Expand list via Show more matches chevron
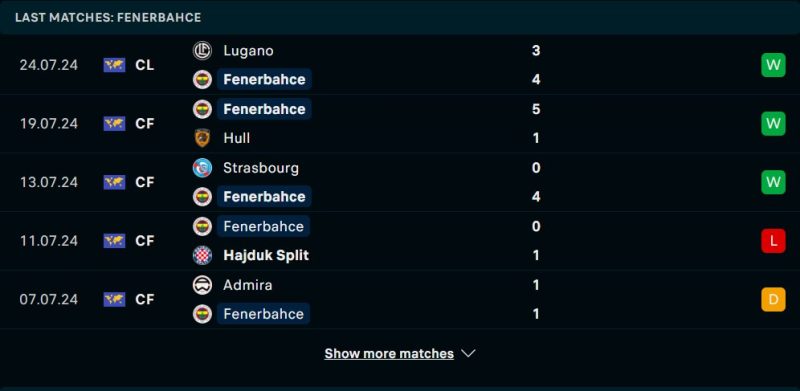This screenshot has height=391, width=800. tap(468, 354)
